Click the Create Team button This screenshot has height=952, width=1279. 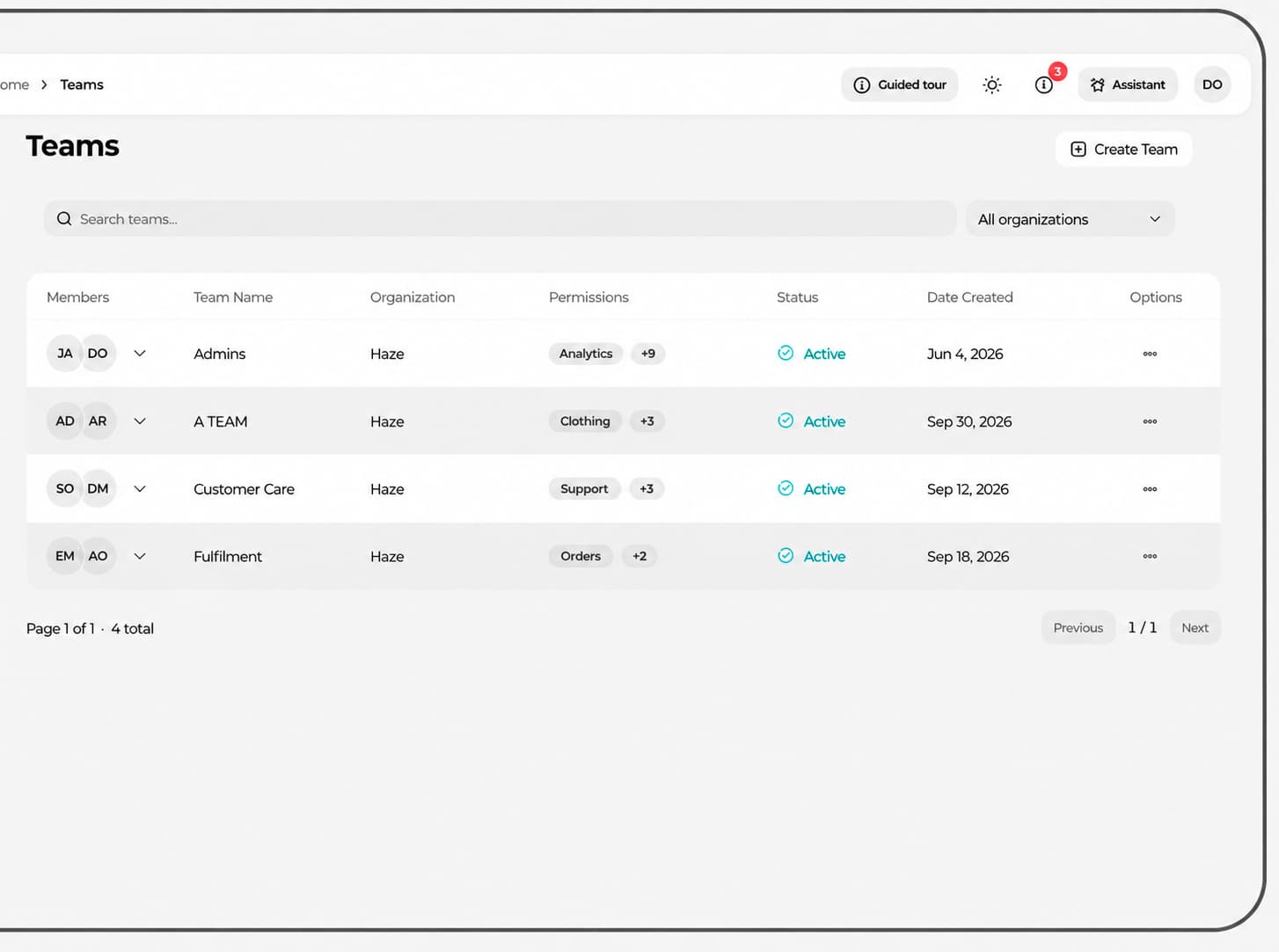pyautogui.click(x=1123, y=150)
